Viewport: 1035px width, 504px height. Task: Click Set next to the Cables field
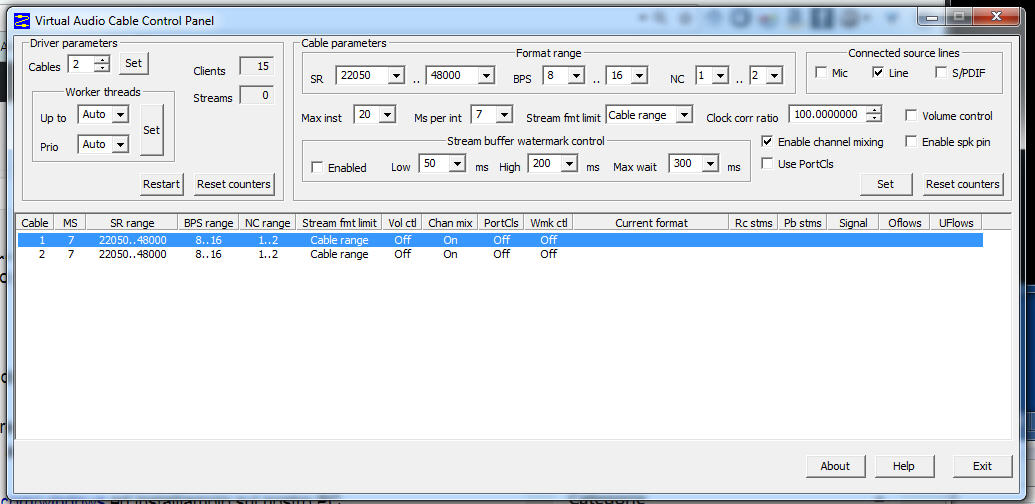133,63
